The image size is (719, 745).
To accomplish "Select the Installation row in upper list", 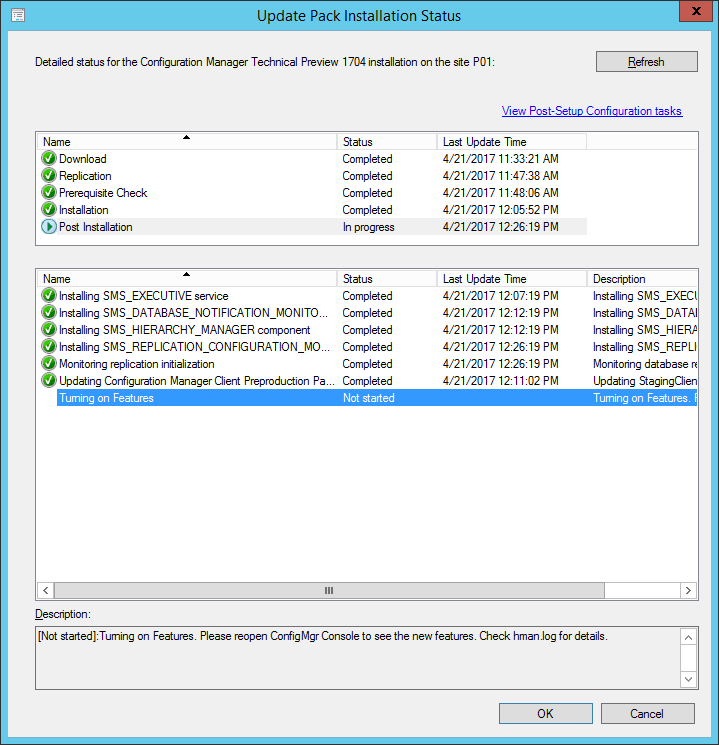I will tap(312, 210).
